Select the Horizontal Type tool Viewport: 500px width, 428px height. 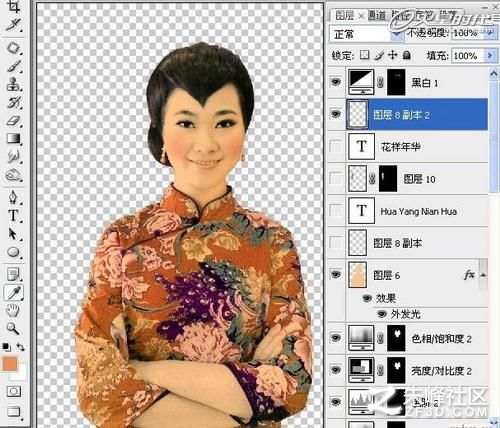click(13, 216)
